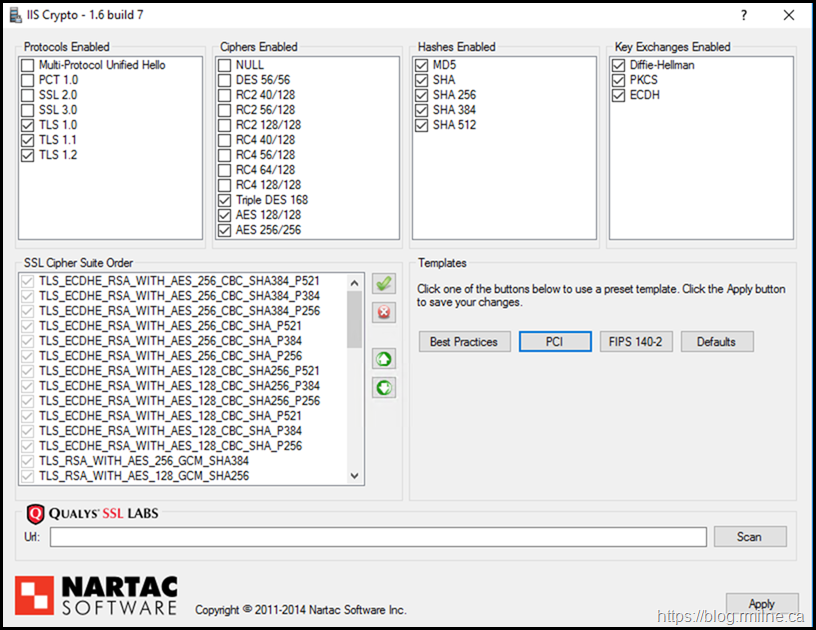Apply the Best Practices template
The width and height of the screenshot is (816, 630).
click(x=464, y=342)
